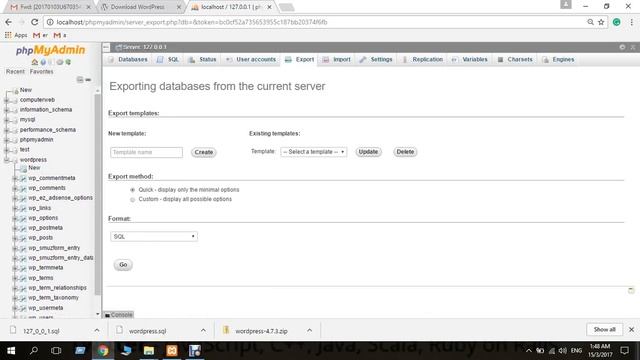
Task: Click the Delete template button
Action: pyautogui.click(x=405, y=152)
